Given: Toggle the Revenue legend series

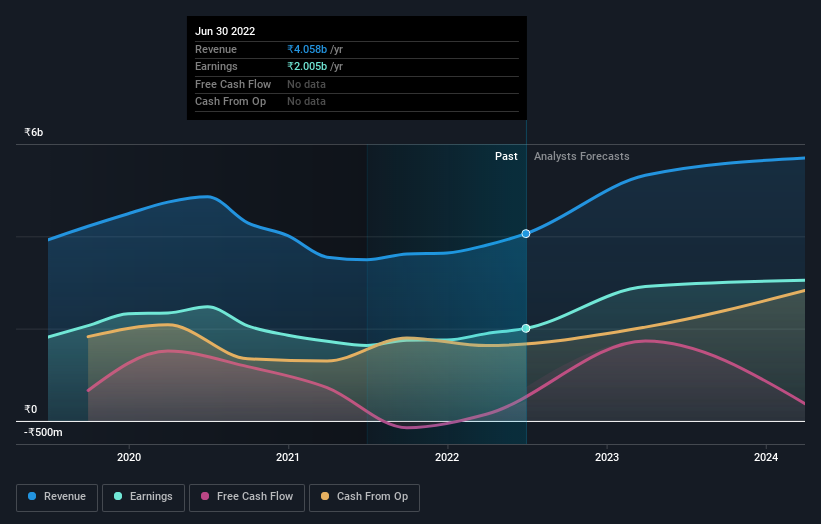Looking at the screenshot, I should click(57, 497).
